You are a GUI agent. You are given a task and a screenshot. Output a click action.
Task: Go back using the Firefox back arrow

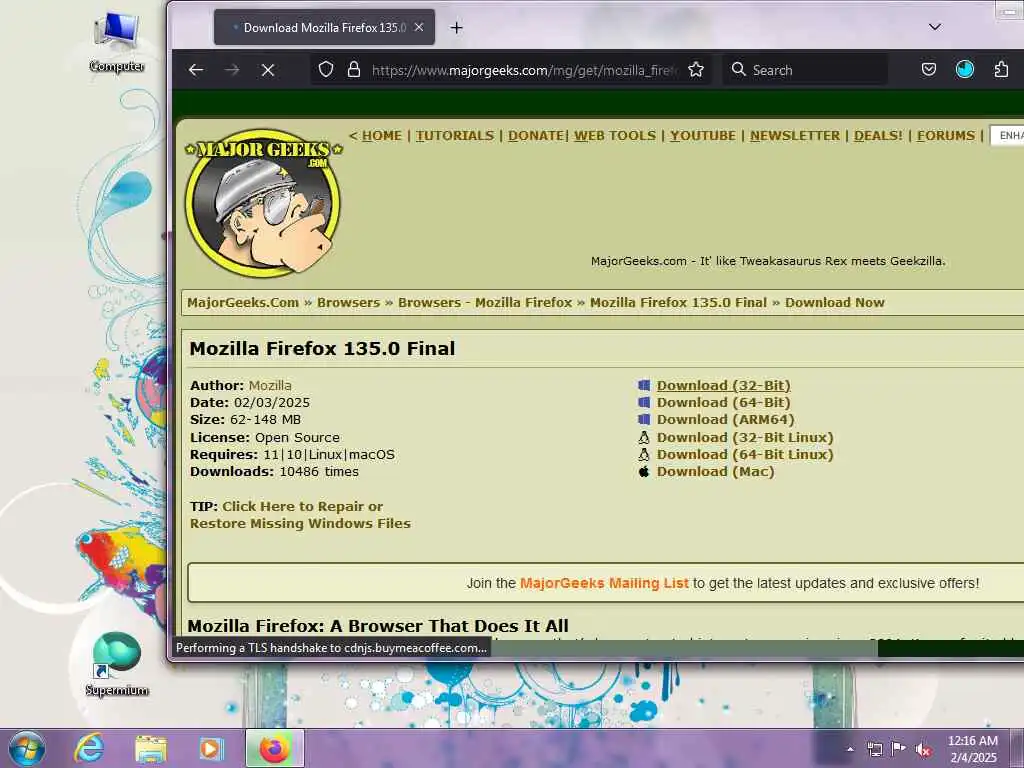coord(196,70)
